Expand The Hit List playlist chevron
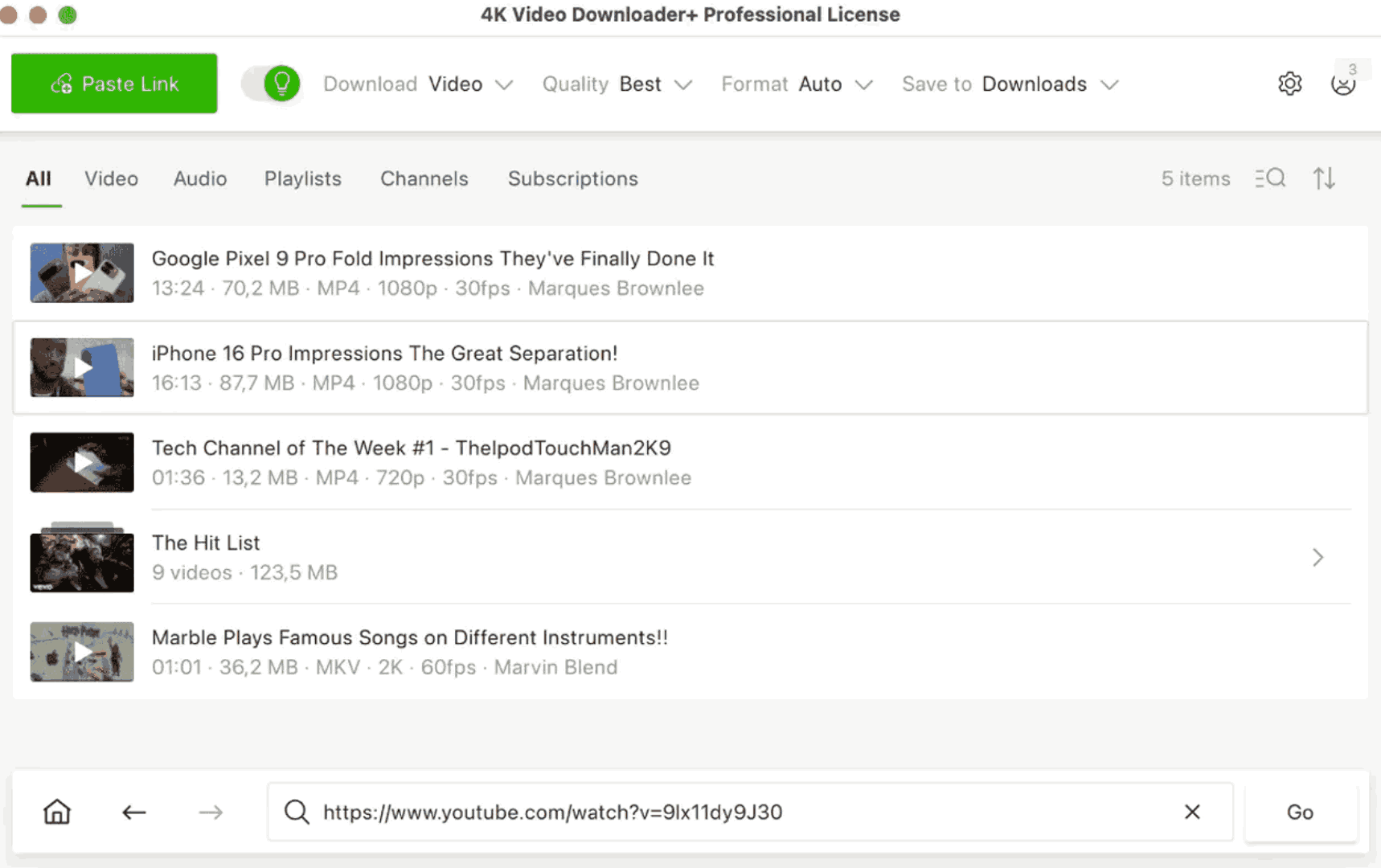The width and height of the screenshot is (1381, 868). tap(1317, 557)
